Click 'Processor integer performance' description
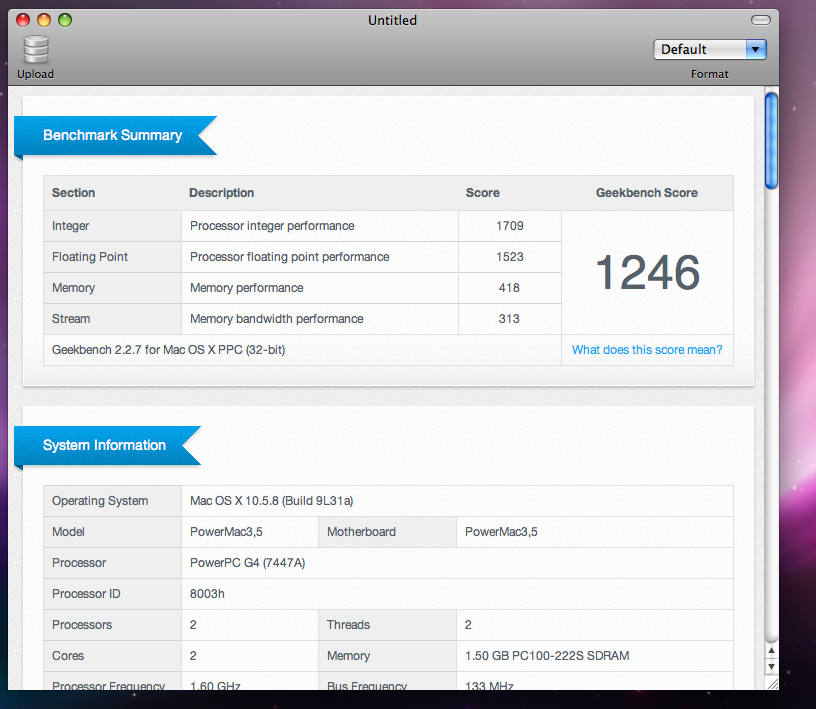 272,226
